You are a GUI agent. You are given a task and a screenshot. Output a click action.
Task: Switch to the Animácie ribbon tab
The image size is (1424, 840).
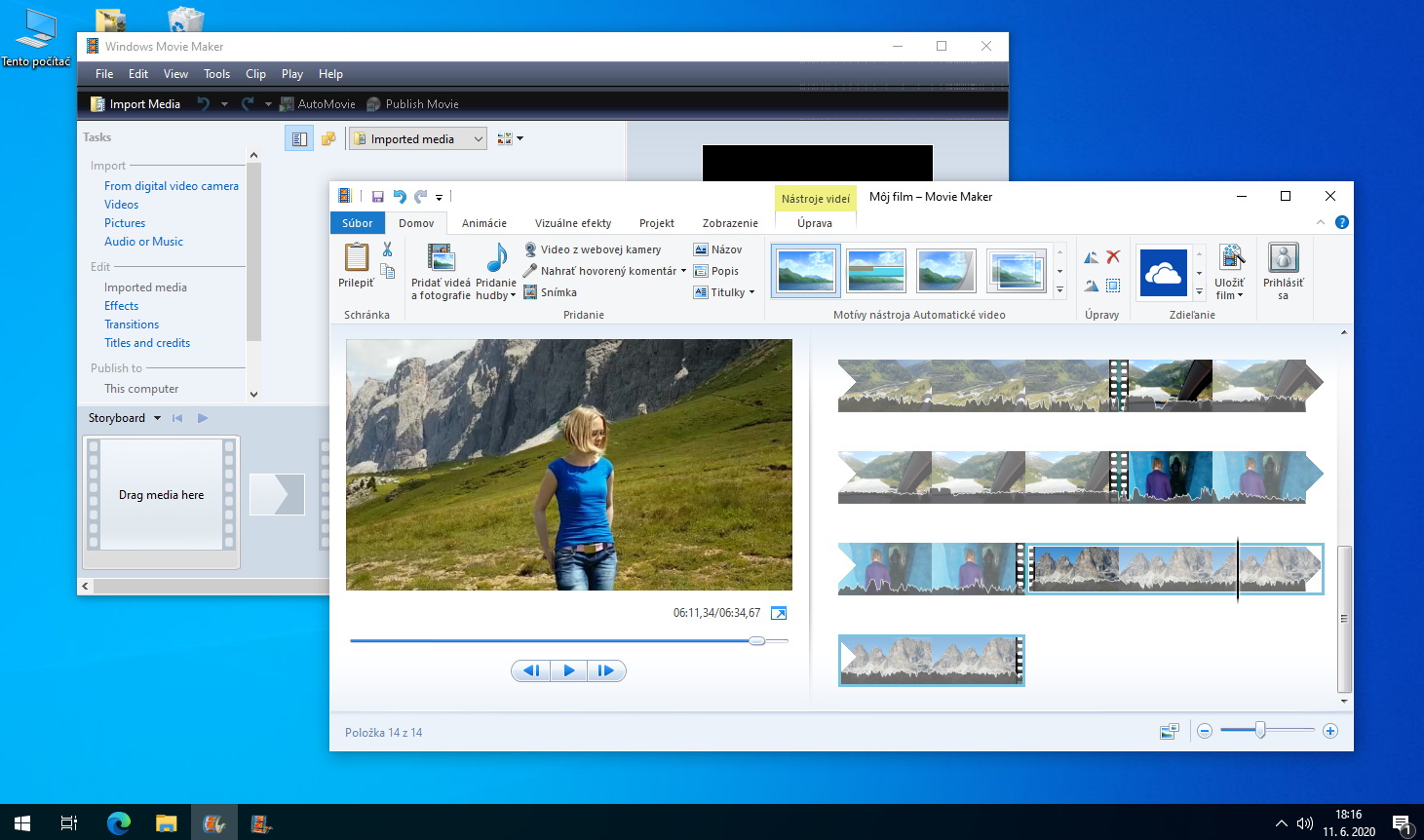[483, 223]
